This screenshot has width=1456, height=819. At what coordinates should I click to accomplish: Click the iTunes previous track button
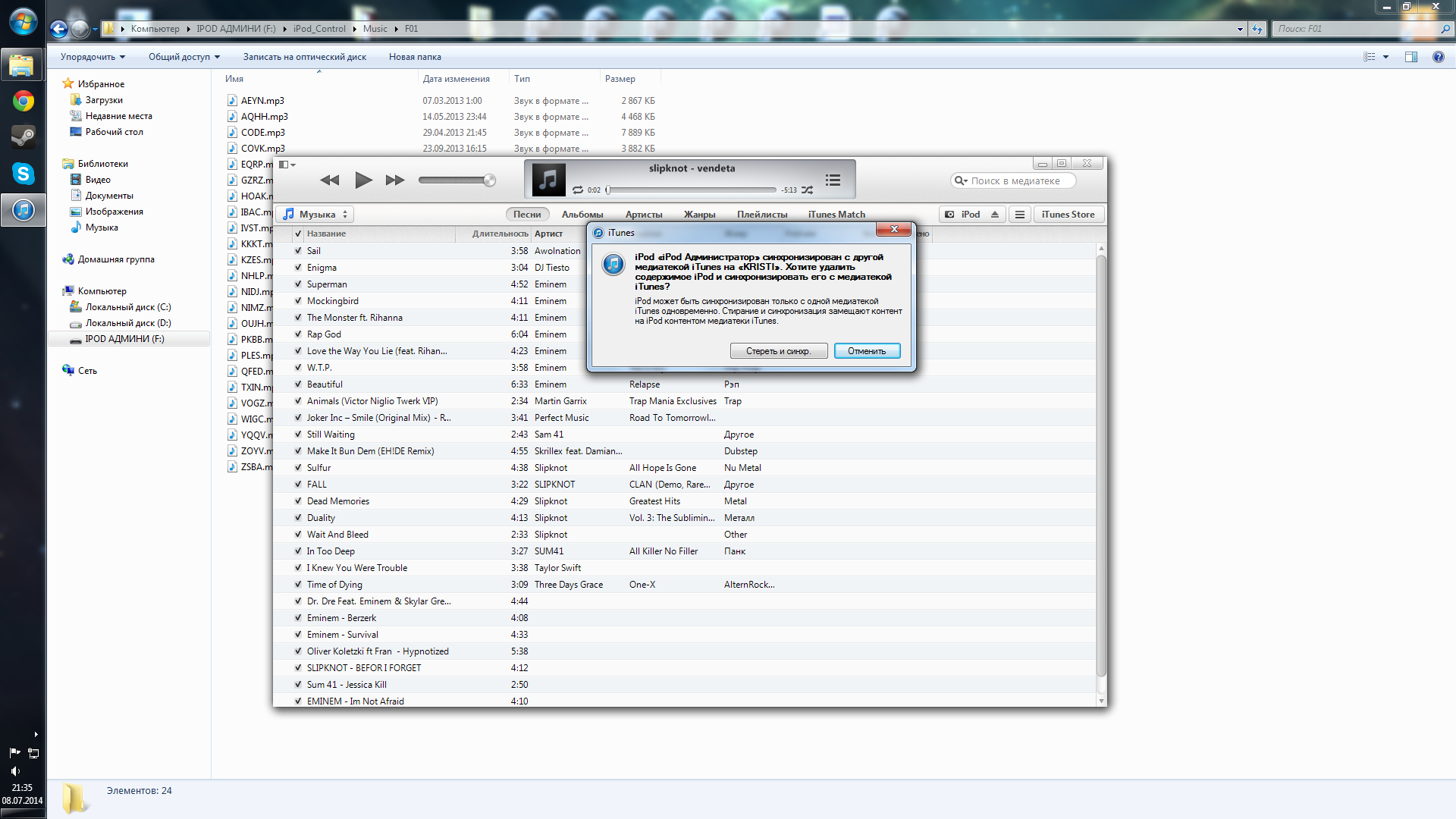[x=330, y=180]
